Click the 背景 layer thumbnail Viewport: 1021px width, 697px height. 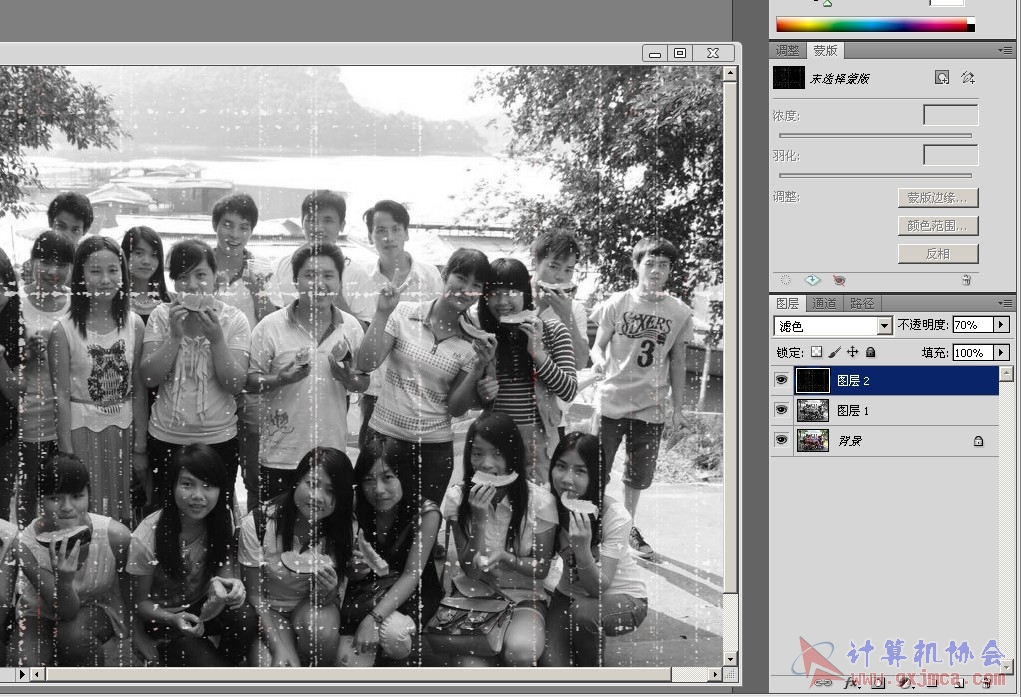pos(813,440)
